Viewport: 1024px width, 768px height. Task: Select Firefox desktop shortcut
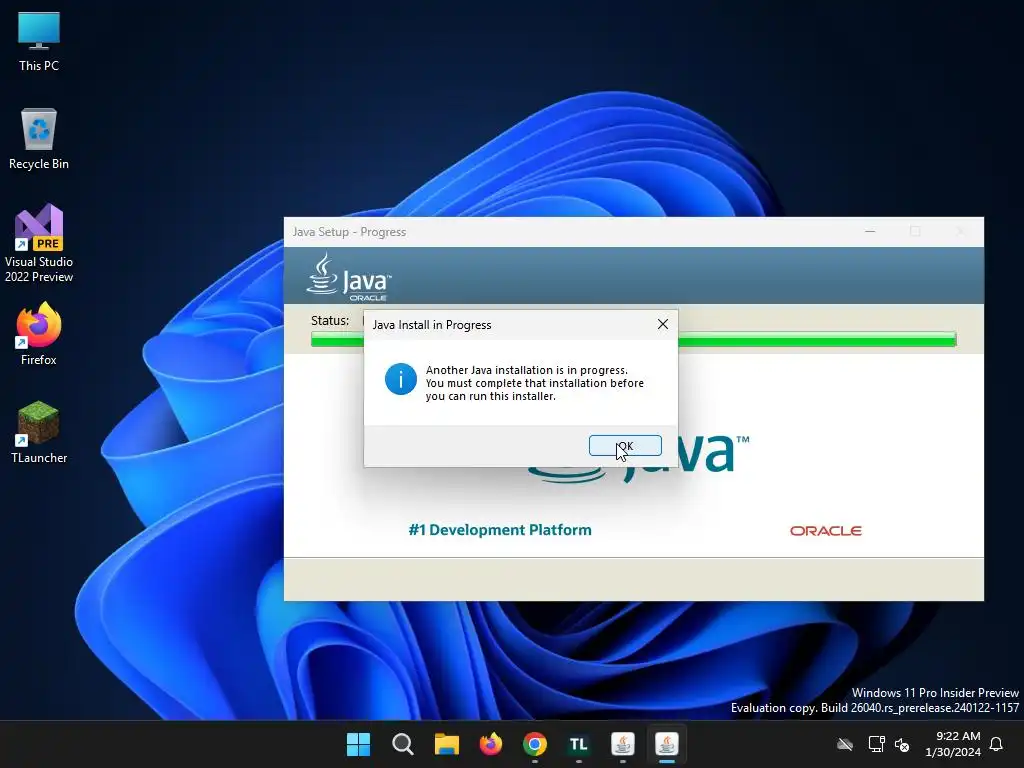39,334
